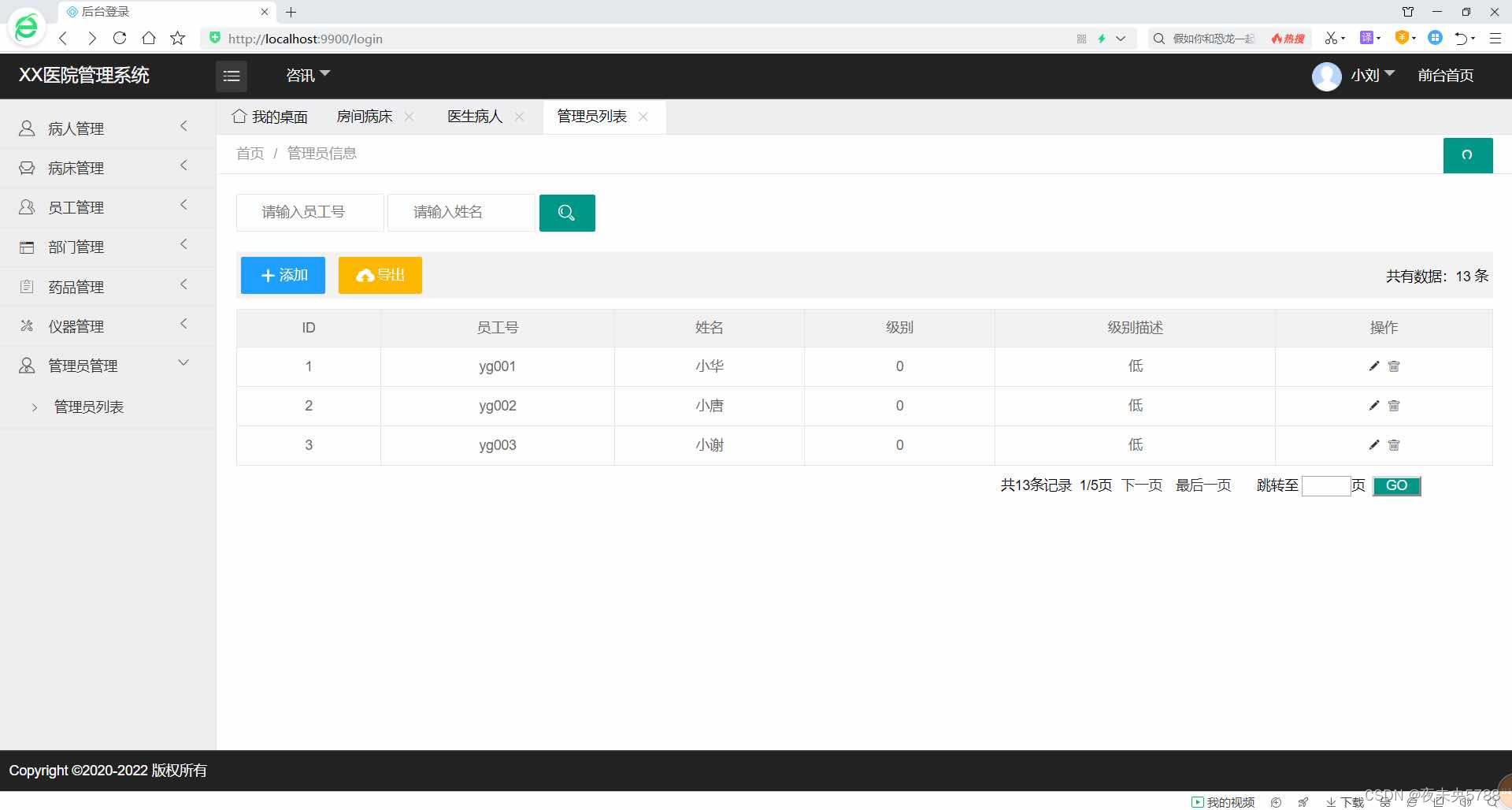Go to 前台首页 link
The image size is (1512, 810).
click(1445, 75)
